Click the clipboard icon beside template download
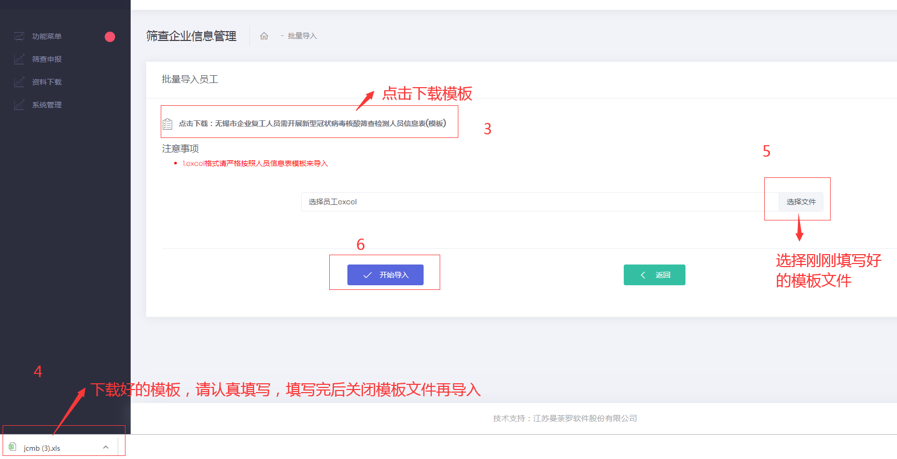 [x=168, y=124]
